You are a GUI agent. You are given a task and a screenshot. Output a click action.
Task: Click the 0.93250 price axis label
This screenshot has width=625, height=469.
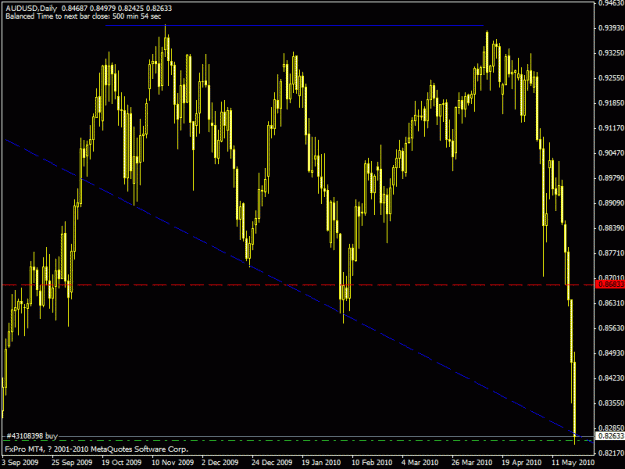click(x=611, y=53)
